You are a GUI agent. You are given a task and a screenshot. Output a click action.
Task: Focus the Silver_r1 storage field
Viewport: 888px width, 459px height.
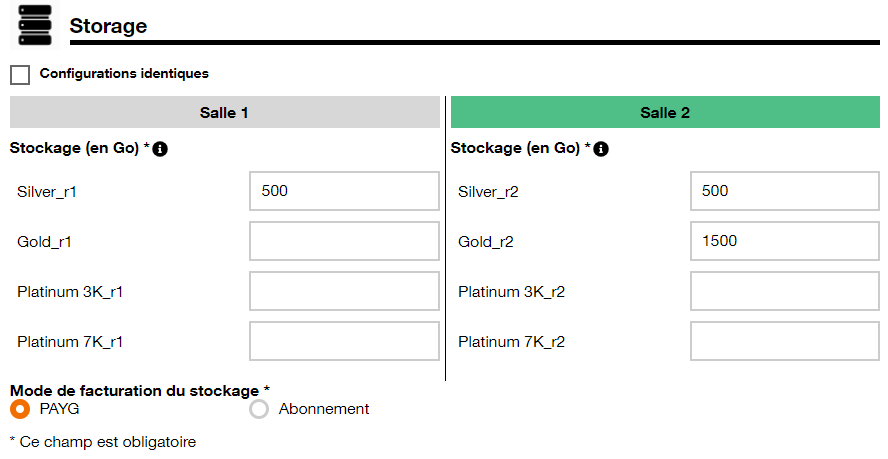(x=344, y=192)
